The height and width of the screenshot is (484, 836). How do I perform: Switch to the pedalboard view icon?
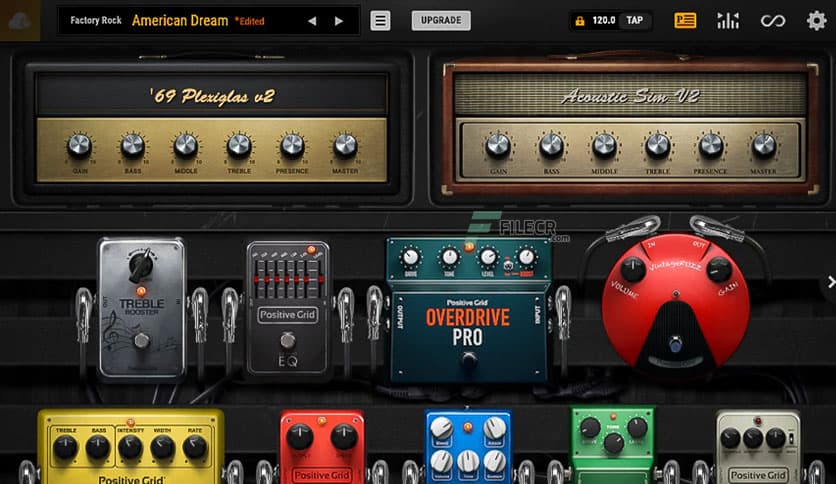click(x=685, y=20)
